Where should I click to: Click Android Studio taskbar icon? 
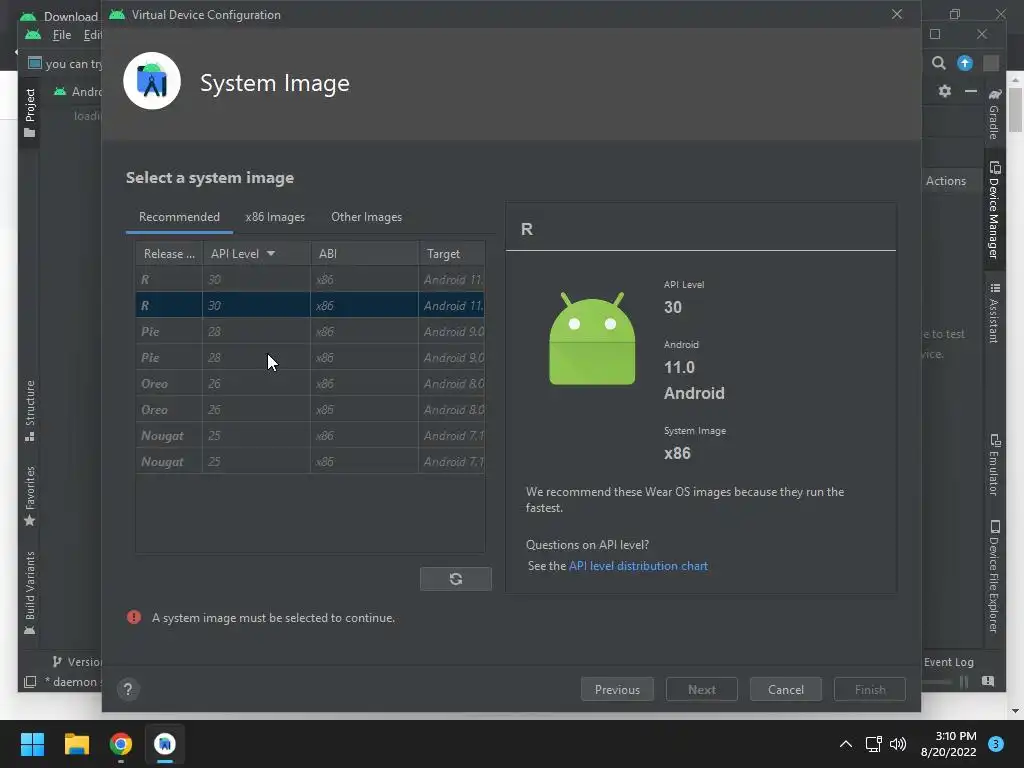(165, 744)
